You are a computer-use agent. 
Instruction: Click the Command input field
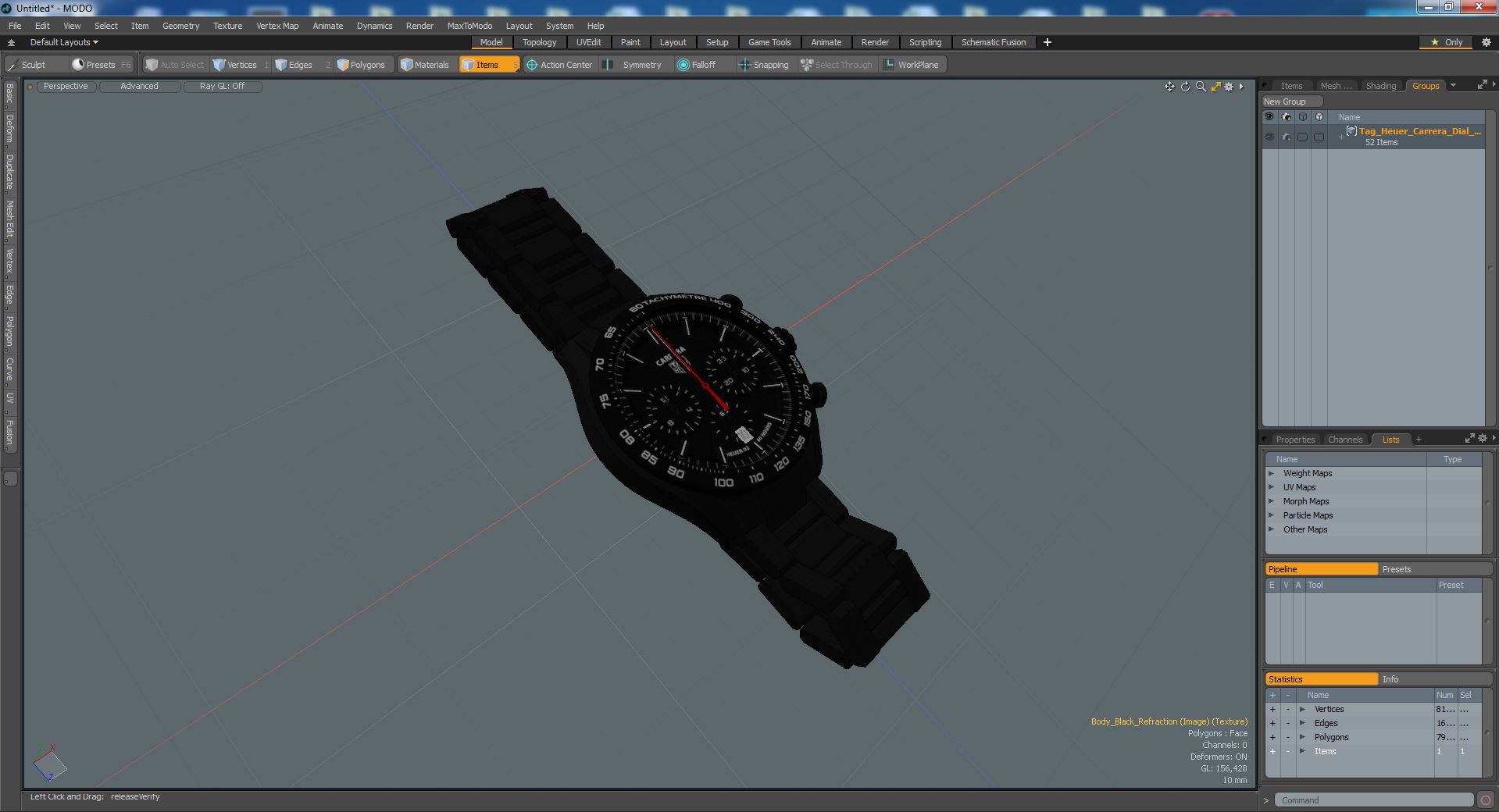point(1373,800)
